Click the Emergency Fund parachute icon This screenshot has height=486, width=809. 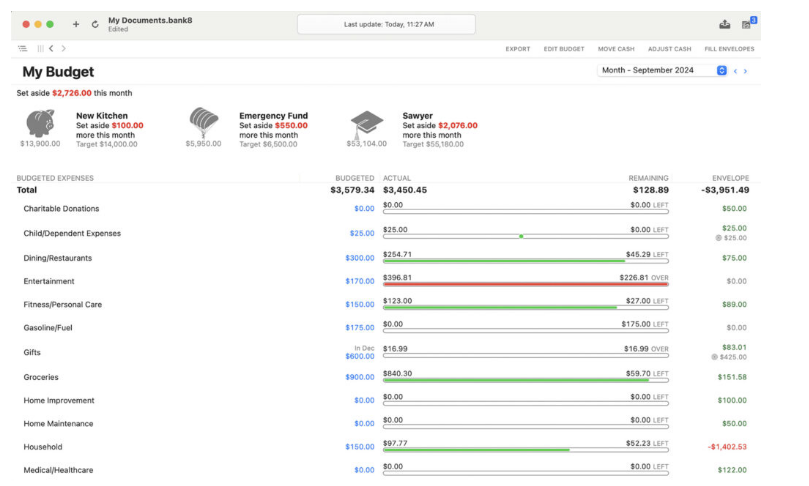tap(203, 124)
